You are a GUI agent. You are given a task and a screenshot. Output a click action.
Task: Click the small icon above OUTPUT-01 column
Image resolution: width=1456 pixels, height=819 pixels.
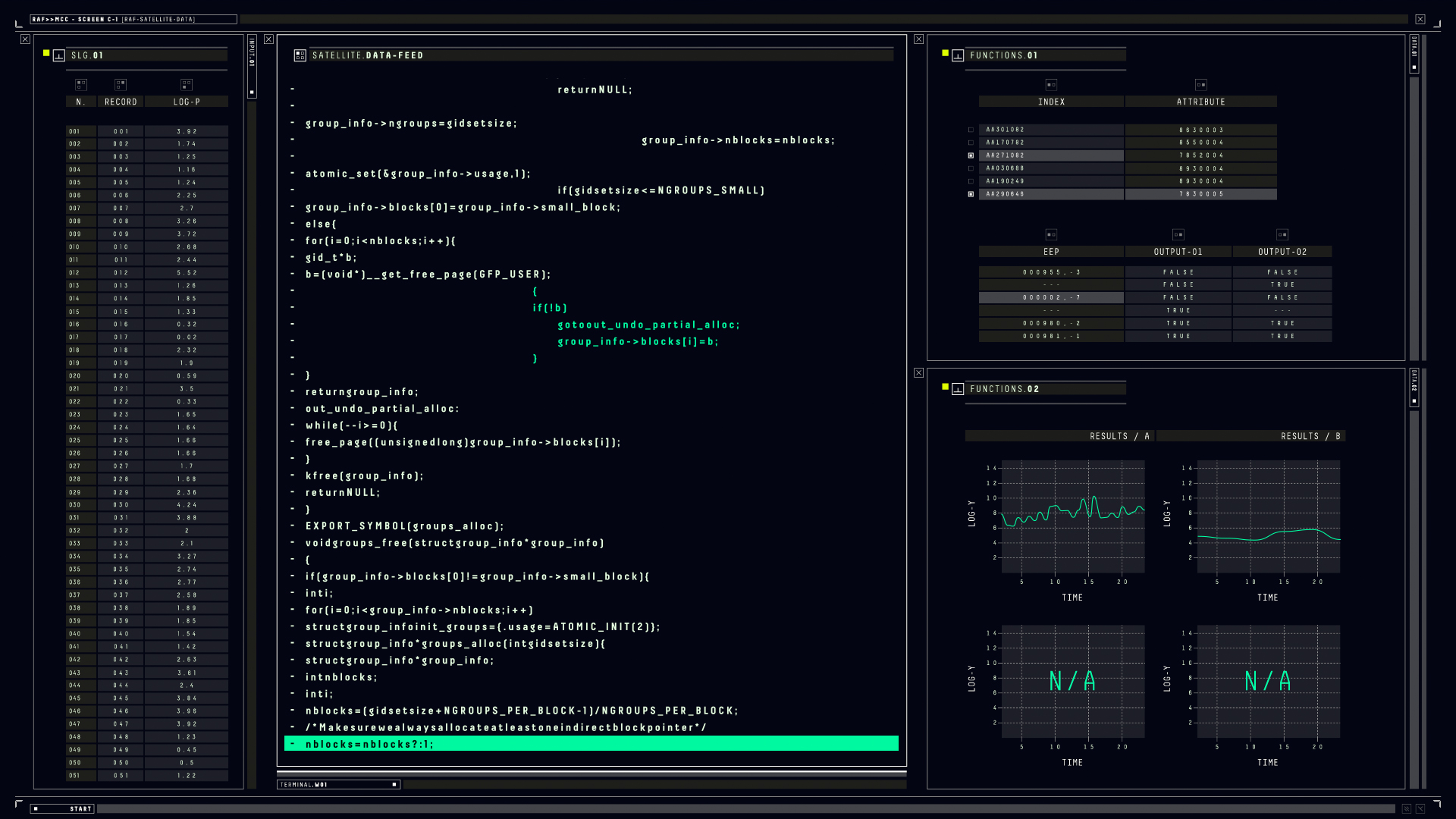pyautogui.click(x=1178, y=235)
